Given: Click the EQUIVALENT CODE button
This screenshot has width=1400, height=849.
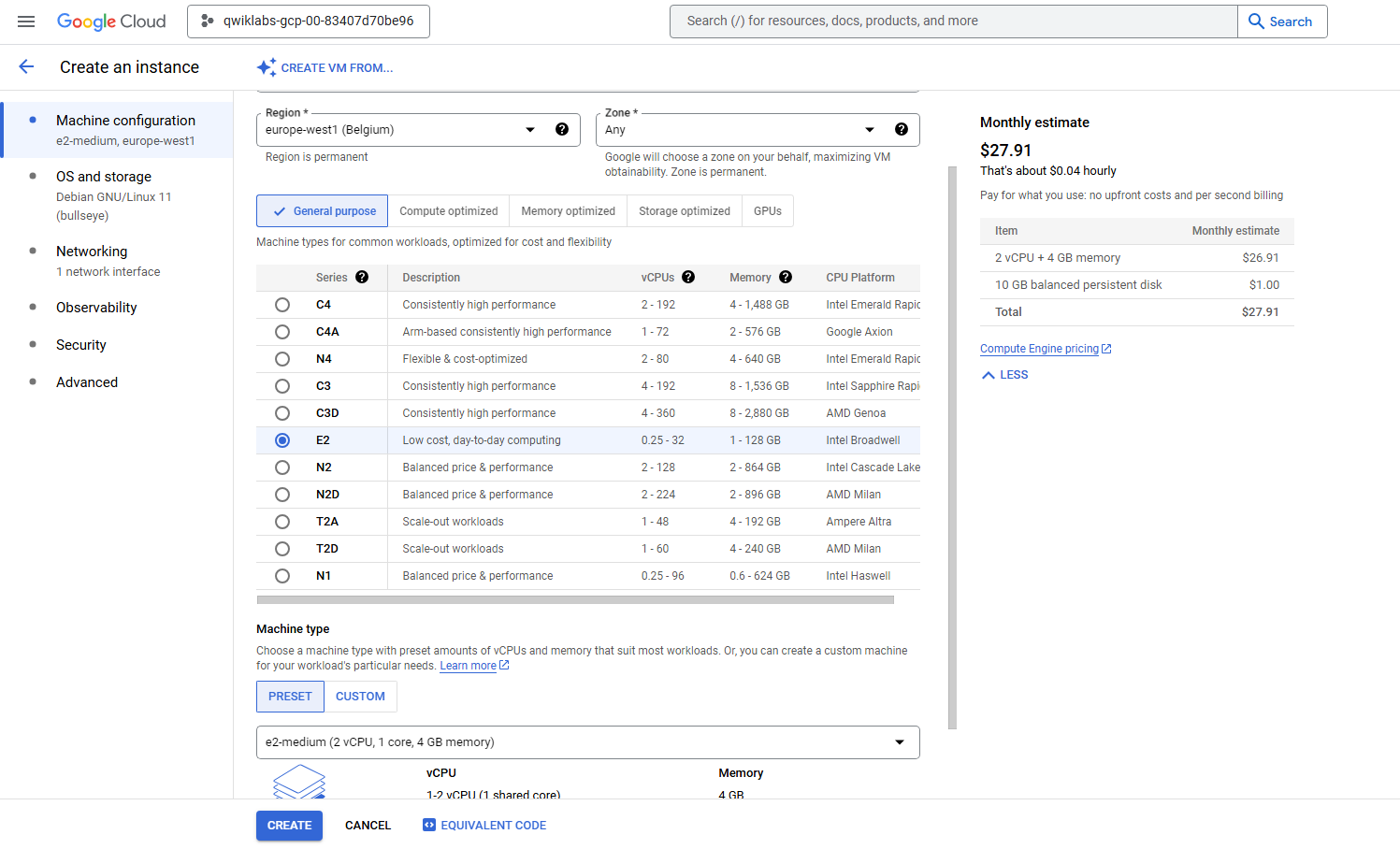Looking at the screenshot, I should click(484, 826).
